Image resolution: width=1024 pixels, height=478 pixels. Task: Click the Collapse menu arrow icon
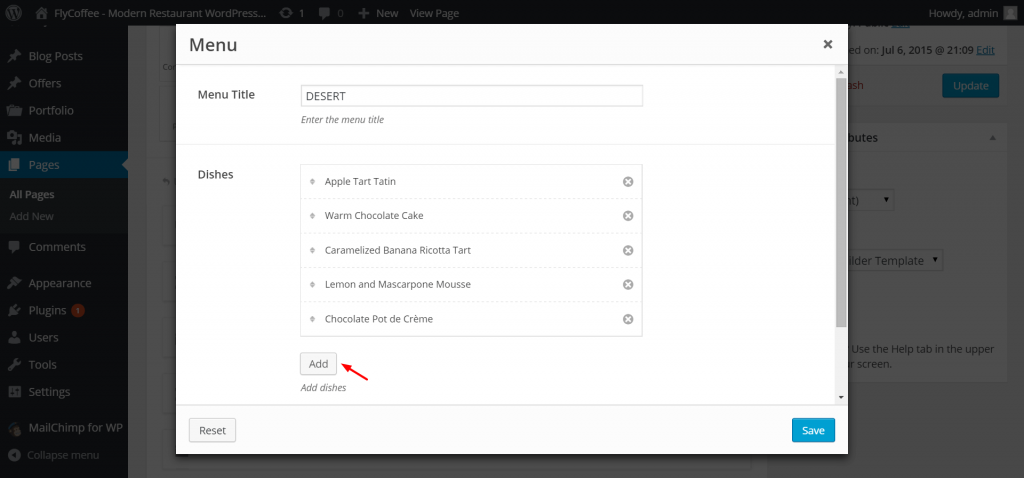14,455
